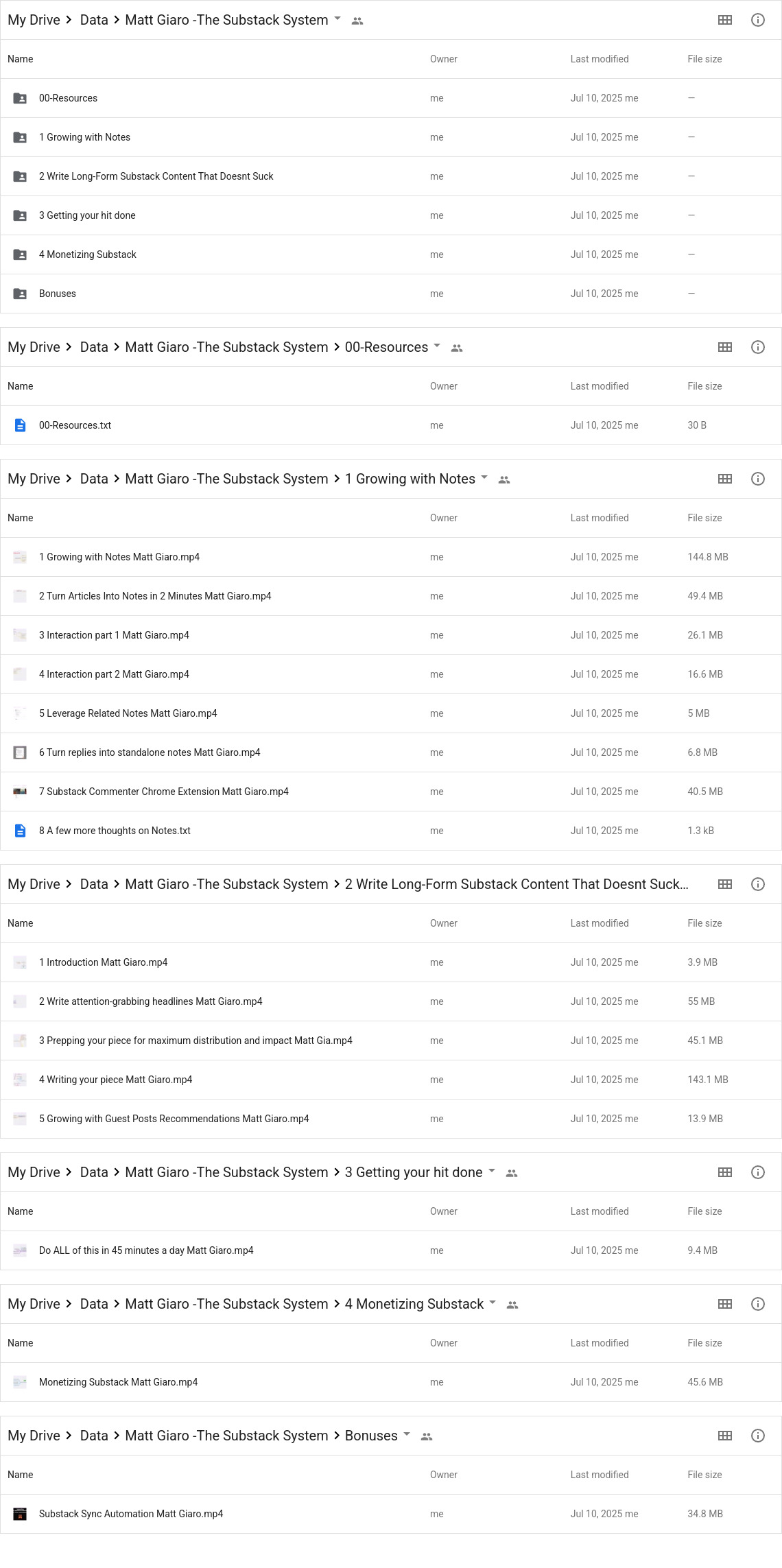The height and width of the screenshot is (1568, 782).
Task: Open dropdown arrow after 4 Monetizing Substack breadcrumb
Action: (493, 1303)
